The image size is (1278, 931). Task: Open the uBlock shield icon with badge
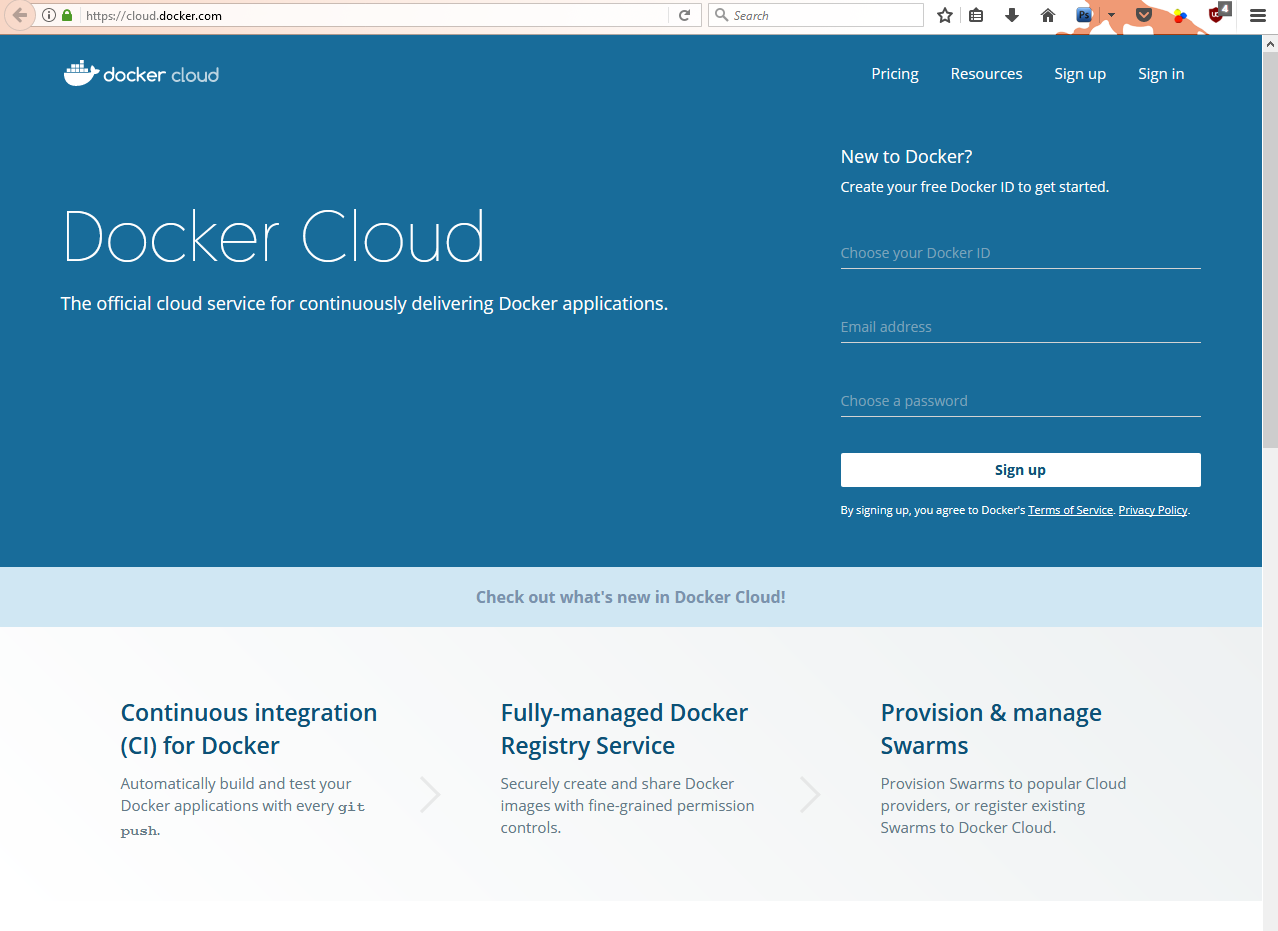1218,13
